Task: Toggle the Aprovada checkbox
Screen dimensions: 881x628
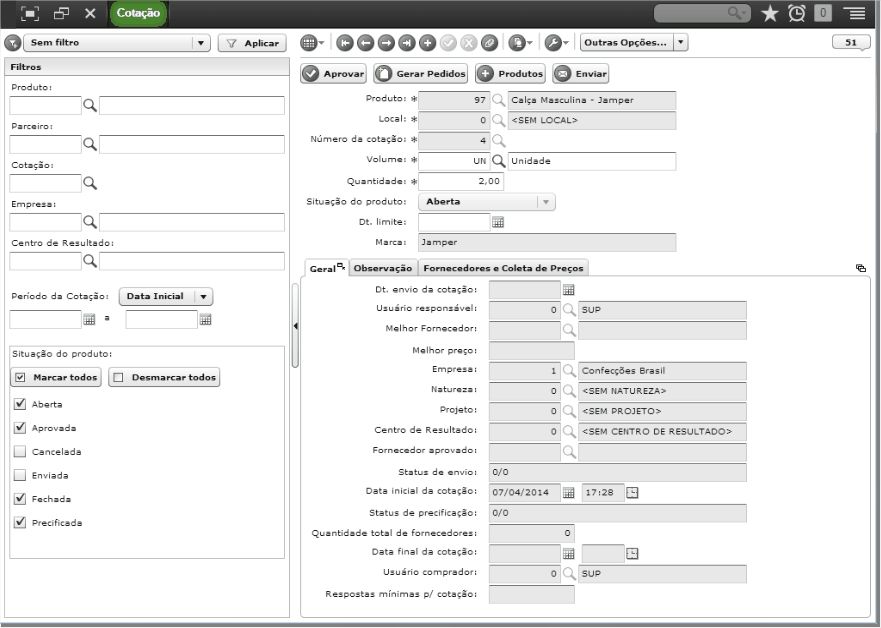Action: 20,427
